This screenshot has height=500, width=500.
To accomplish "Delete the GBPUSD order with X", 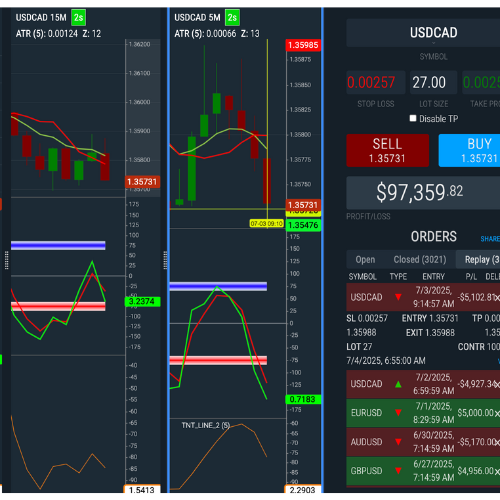I will (x=497, y=472).
